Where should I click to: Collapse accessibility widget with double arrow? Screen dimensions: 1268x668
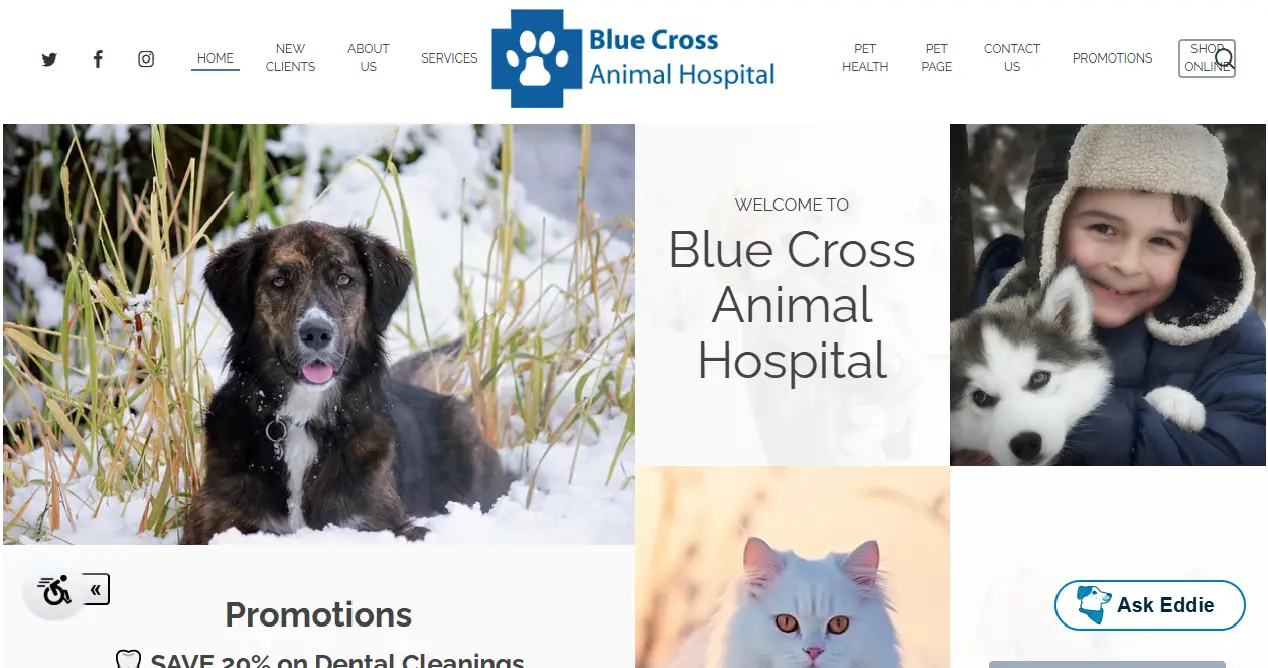[96, 590]
